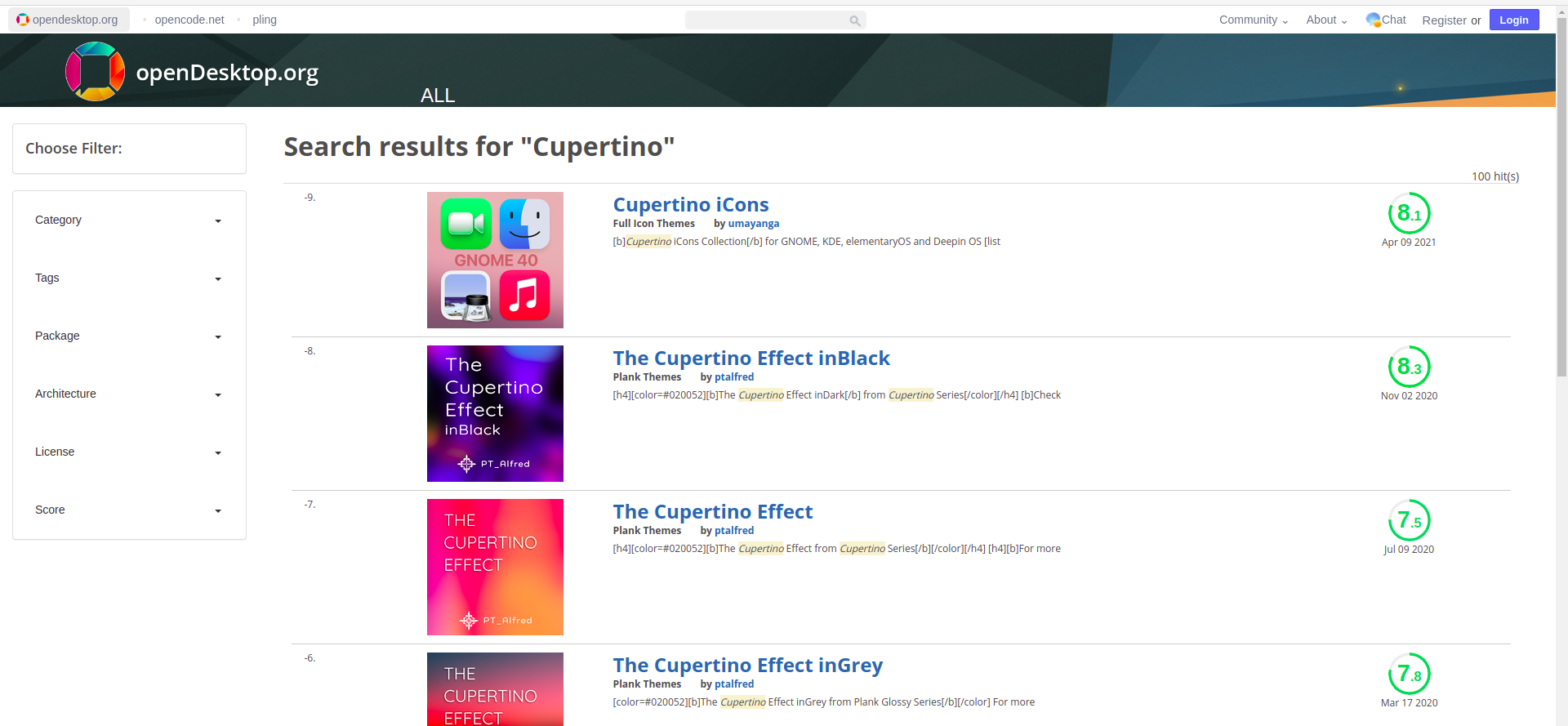The image size is (1568, 726).
Task: Click the Login button
Action: click(x=1514, y=20)
